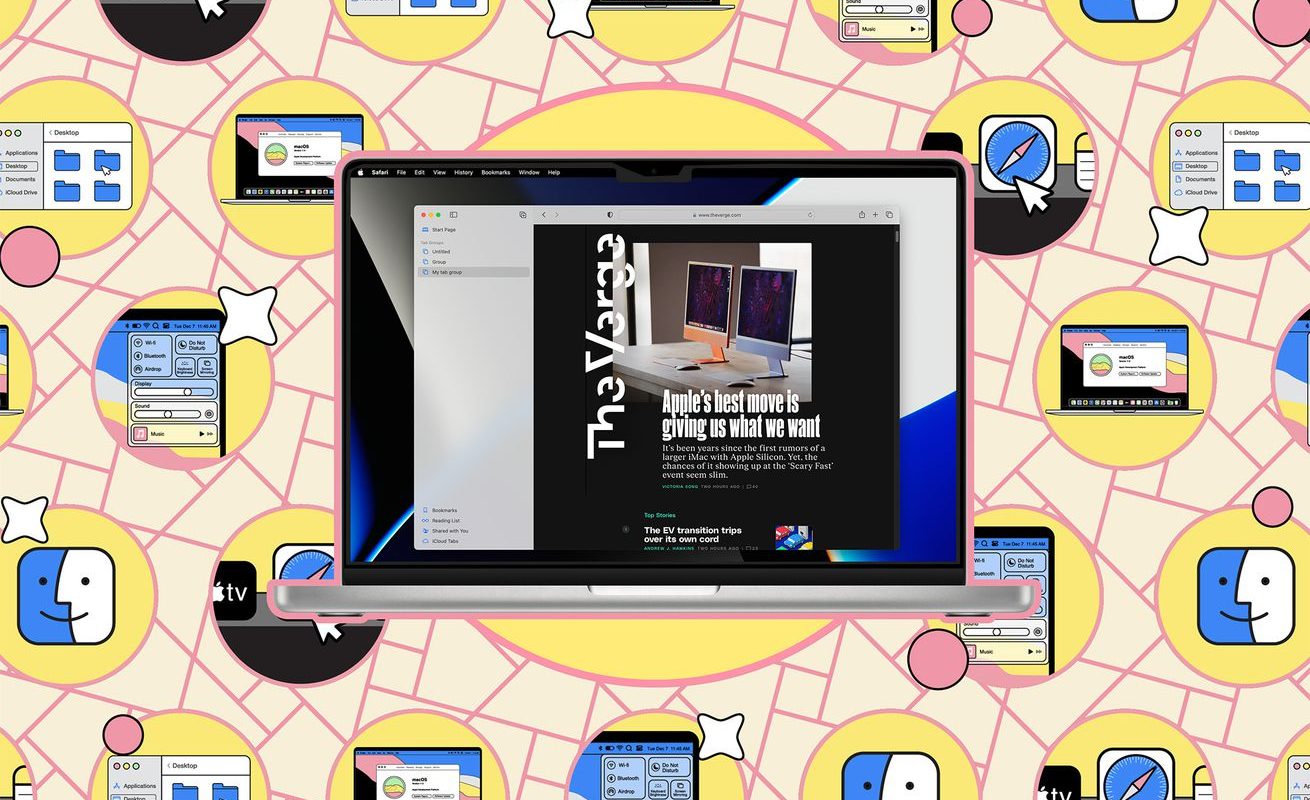Open Reading List in the sidebar
The image size is (1310, 800).
474,521
